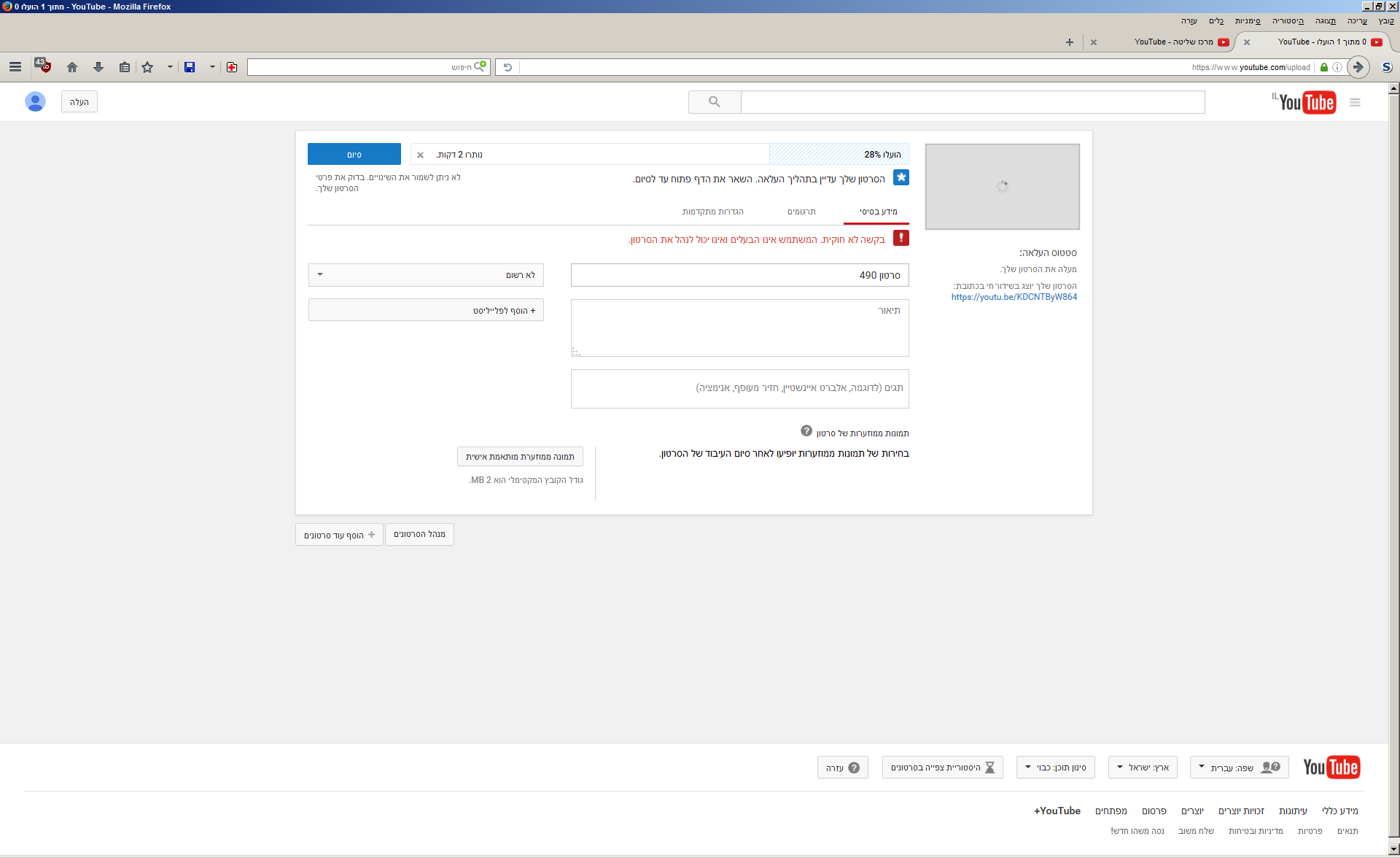Screen dimensions: 1400x858
Task: Click the blue 'סיום' button
Action: tap(354, 155)
